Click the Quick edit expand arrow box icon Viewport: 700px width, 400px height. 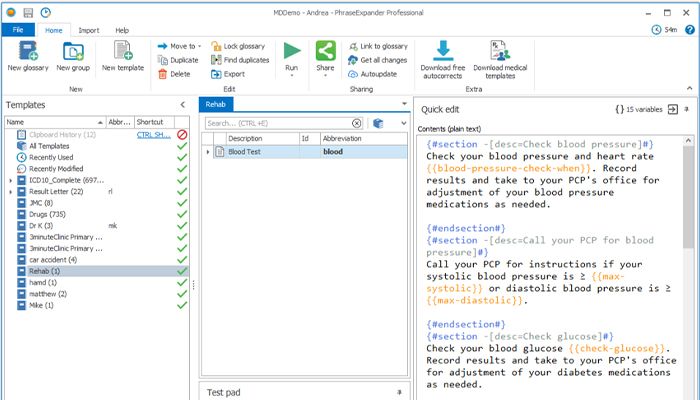tap(673, 109)
